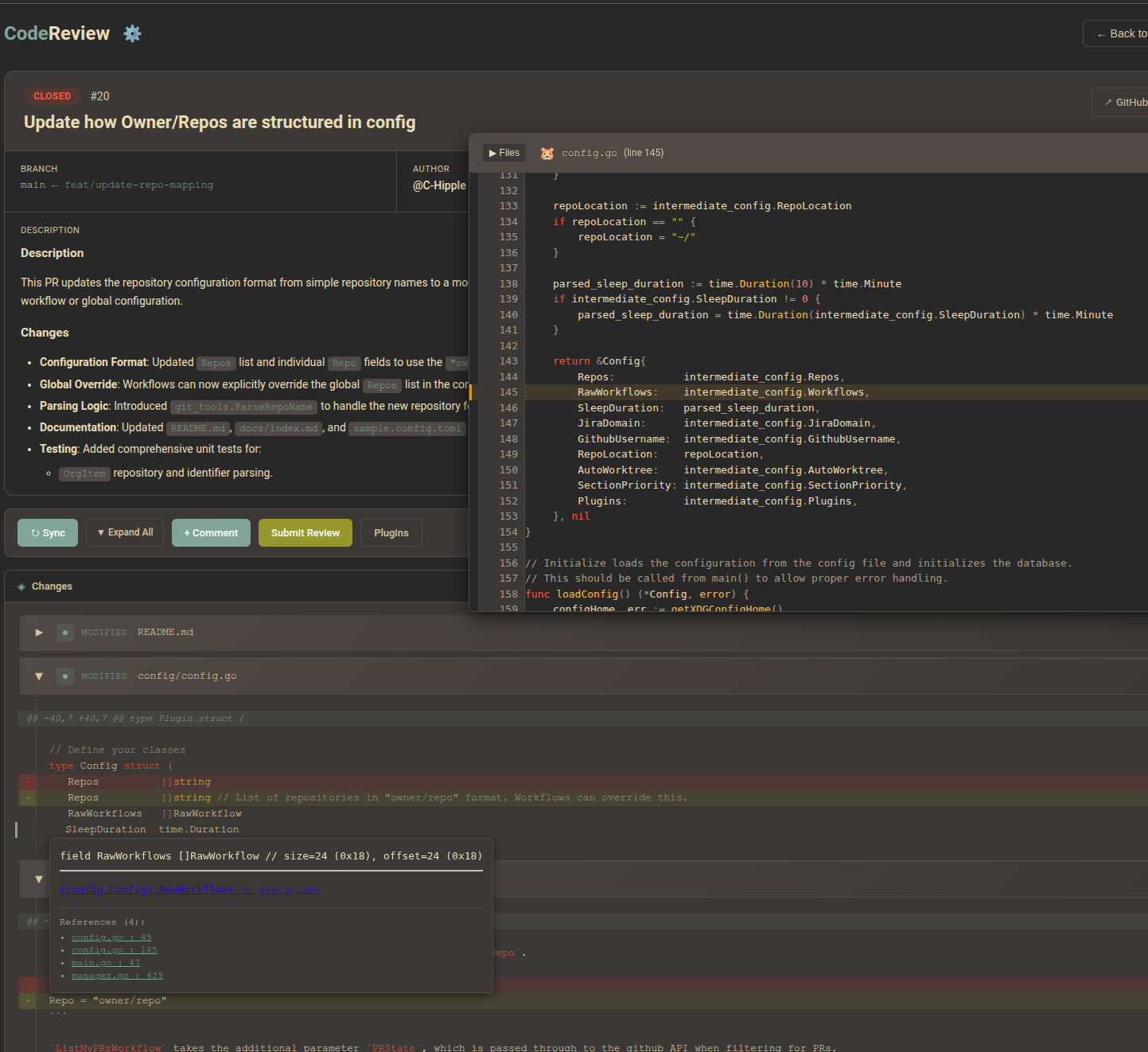Click the branch name feat/update-repo-mapping

139,185
